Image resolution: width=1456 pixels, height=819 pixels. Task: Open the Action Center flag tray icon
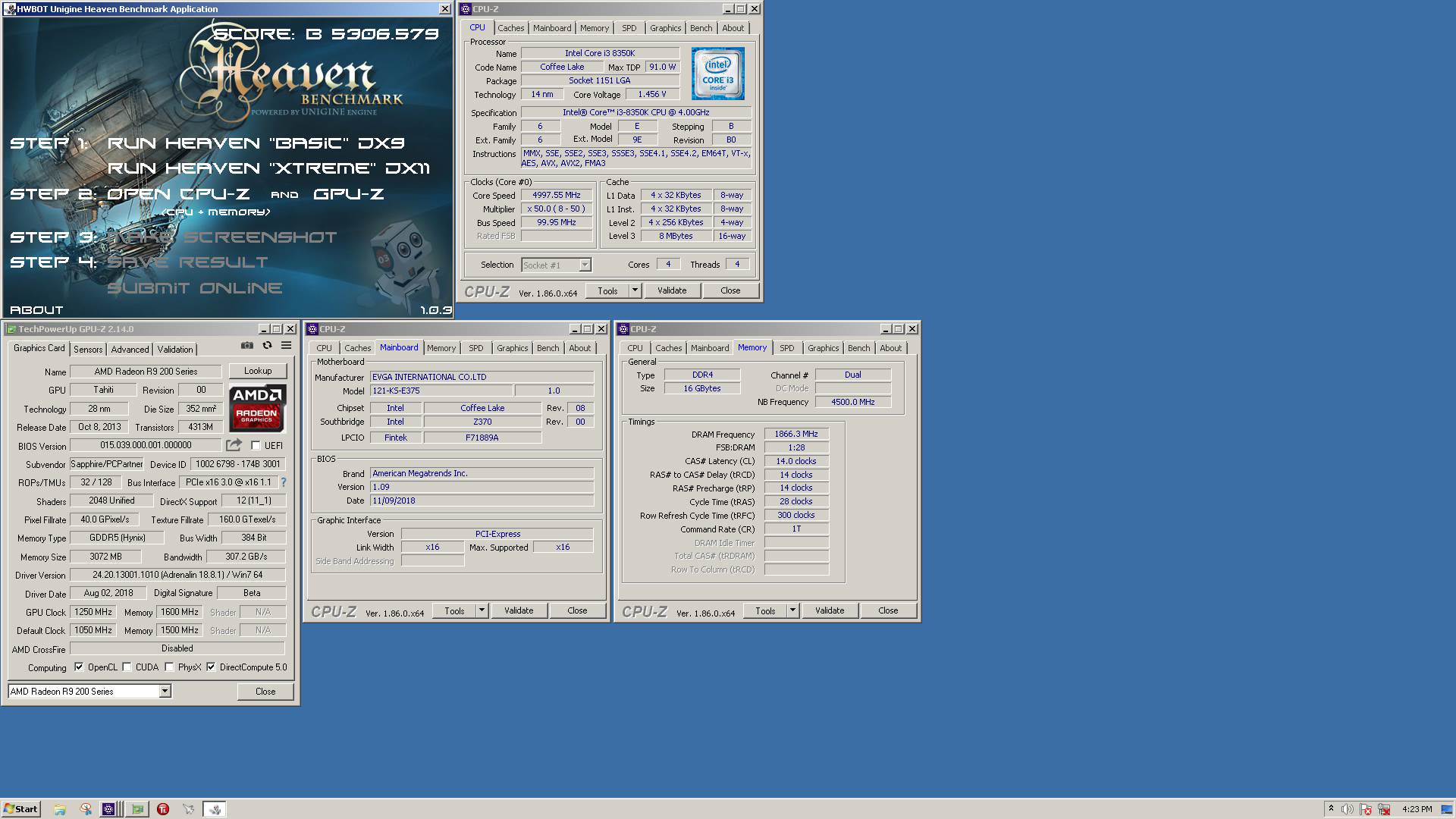click(x=1366, y=809)
